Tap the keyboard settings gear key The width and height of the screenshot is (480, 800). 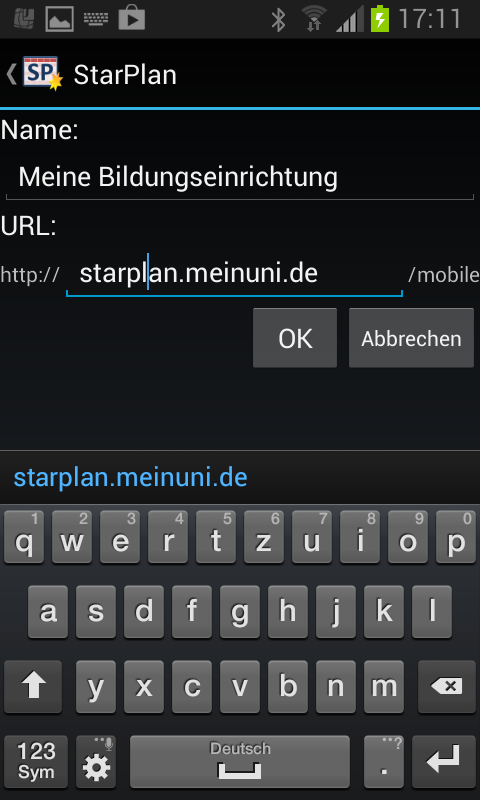click(x=96, y=761)
